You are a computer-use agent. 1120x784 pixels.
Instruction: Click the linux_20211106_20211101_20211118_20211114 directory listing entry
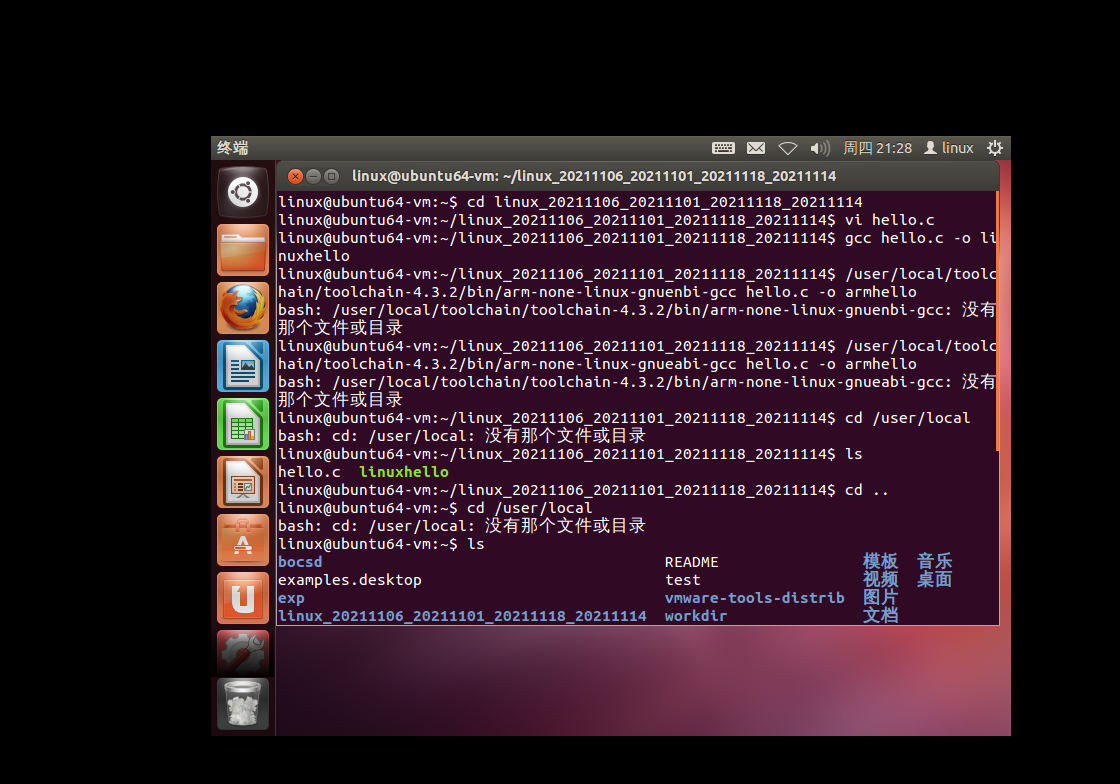[x=462, y=616]
